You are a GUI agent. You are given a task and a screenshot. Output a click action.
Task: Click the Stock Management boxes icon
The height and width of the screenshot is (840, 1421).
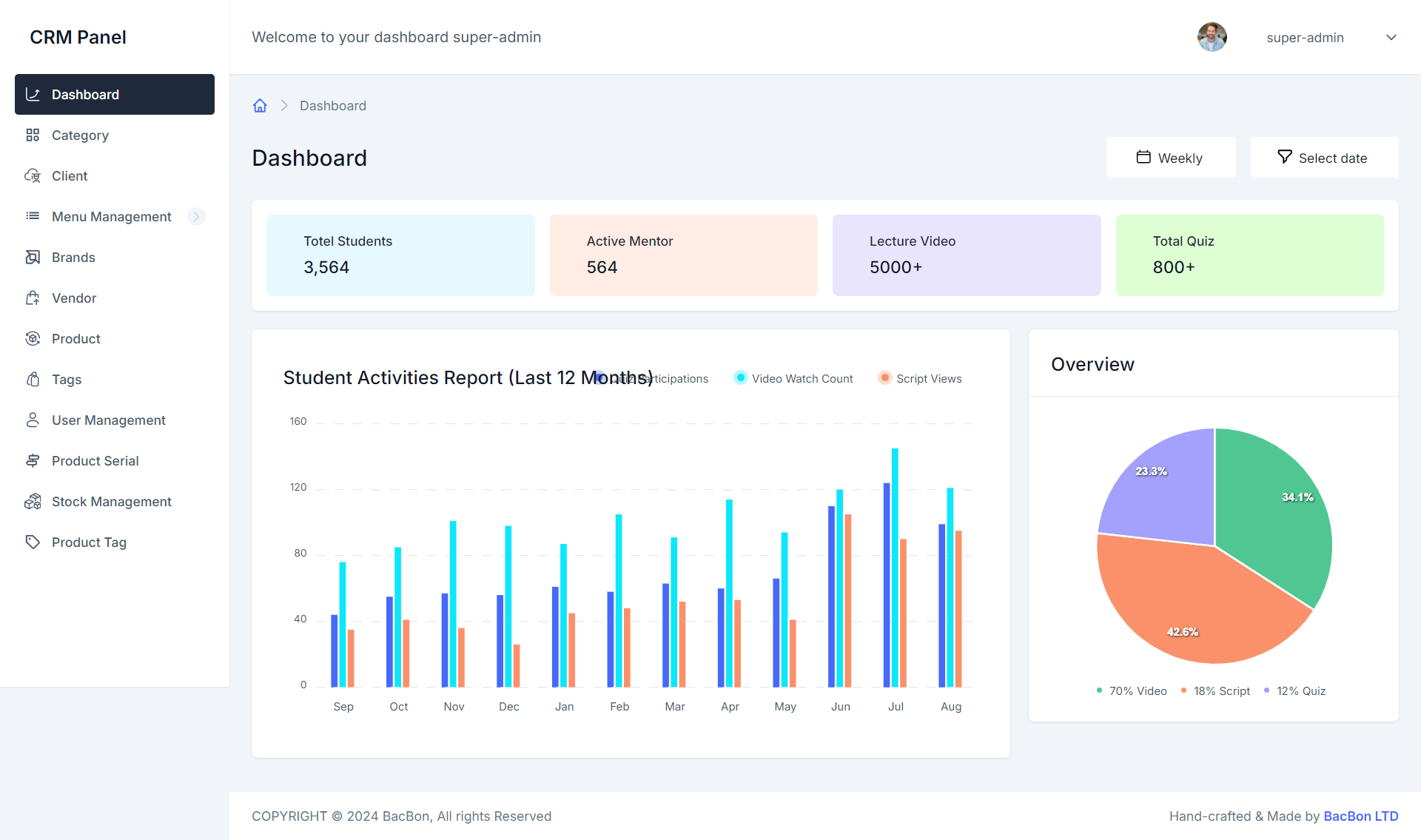[33, 501]
